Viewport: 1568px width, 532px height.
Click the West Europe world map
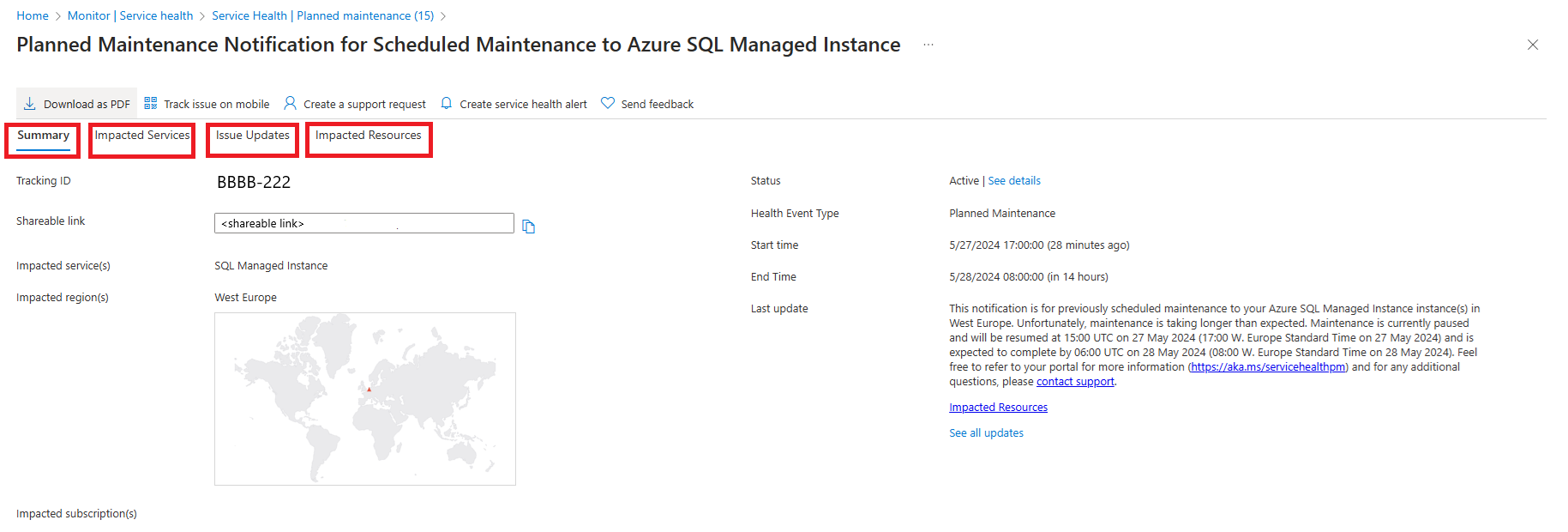pyautogui.click(x=365, y=399)
